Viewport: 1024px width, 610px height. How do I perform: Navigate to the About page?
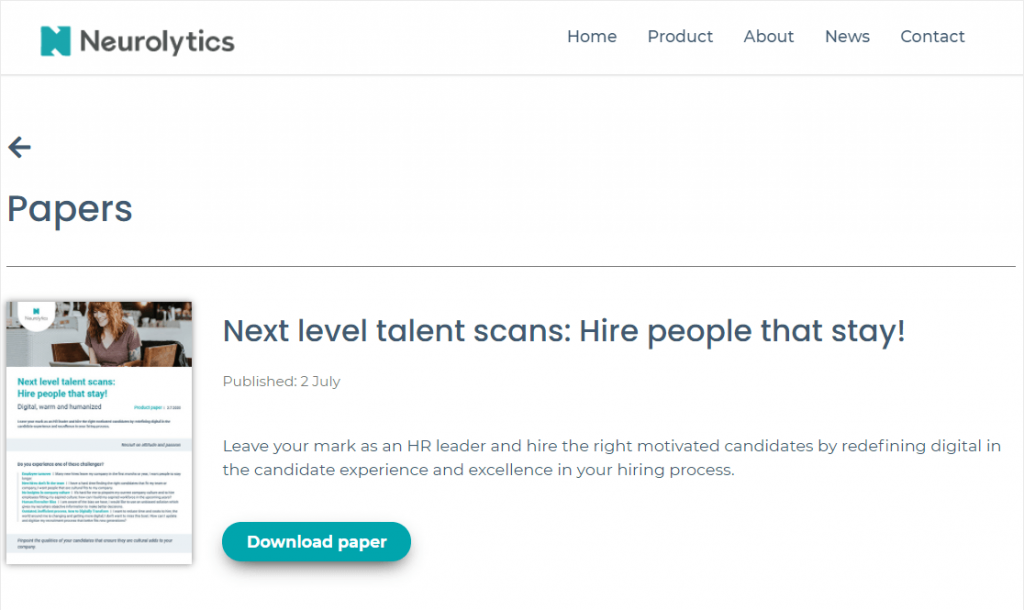[x=768, y=37]
